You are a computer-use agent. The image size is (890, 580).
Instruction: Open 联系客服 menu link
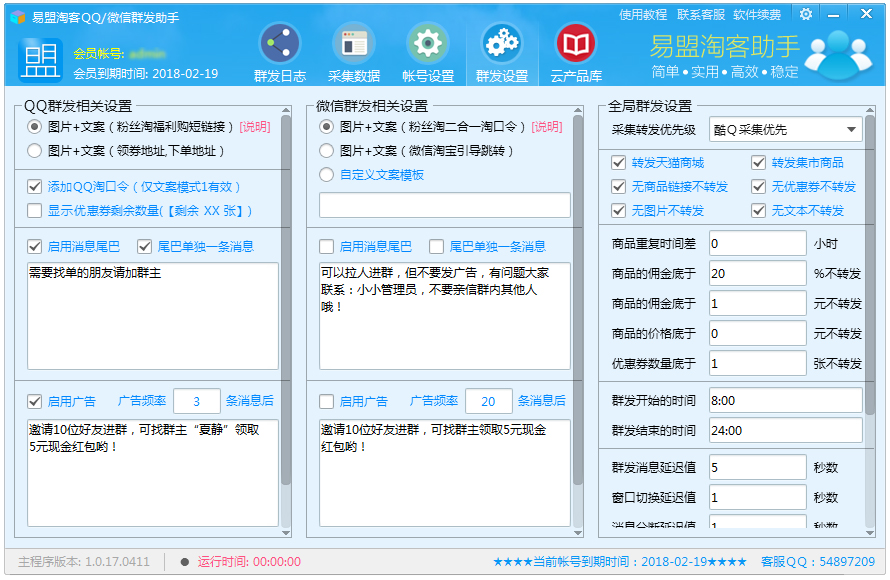(x=700, y=15)
